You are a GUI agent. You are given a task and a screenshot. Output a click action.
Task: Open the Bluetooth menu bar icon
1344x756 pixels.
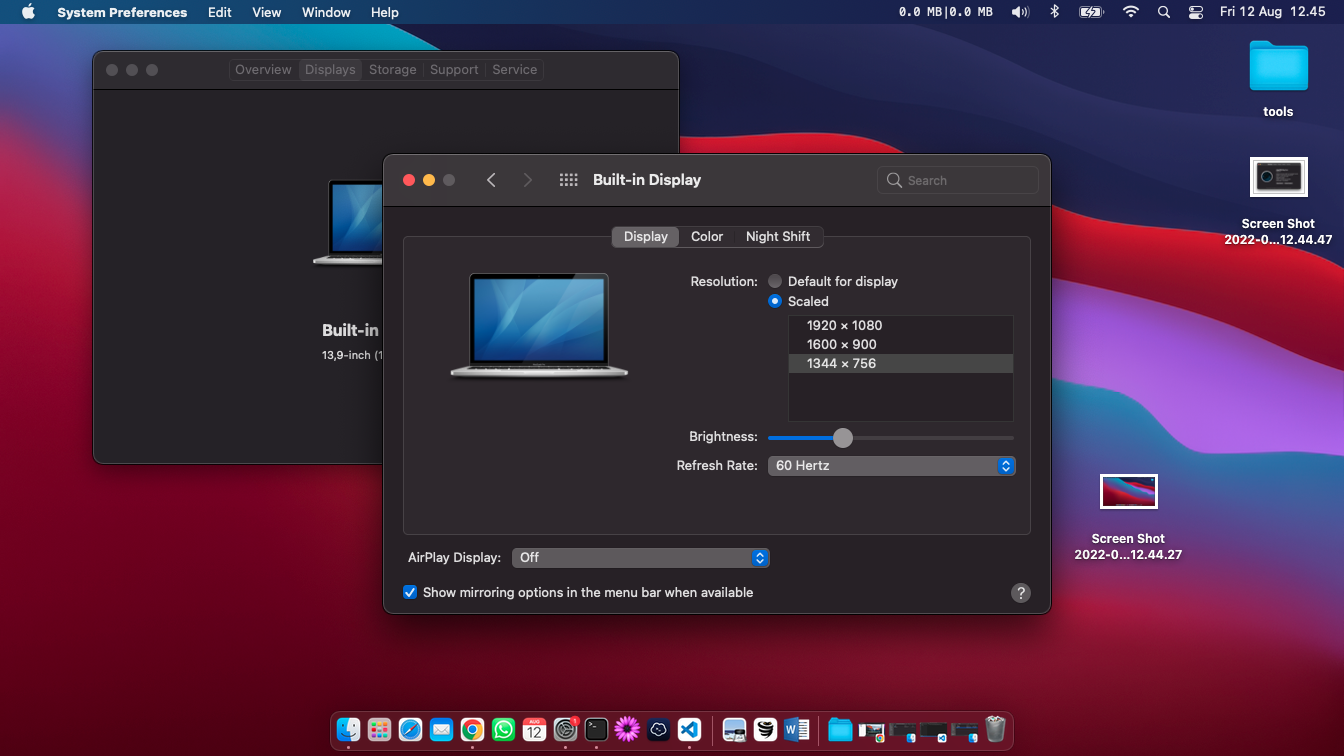[1054, 12]
